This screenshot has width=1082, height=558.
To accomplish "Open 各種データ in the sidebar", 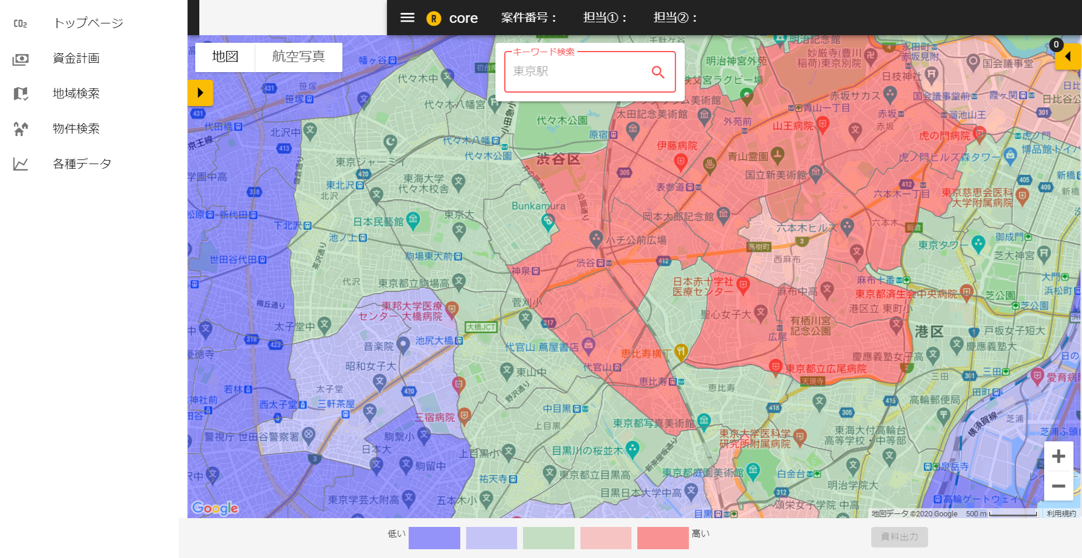I will tap(81, 163).
